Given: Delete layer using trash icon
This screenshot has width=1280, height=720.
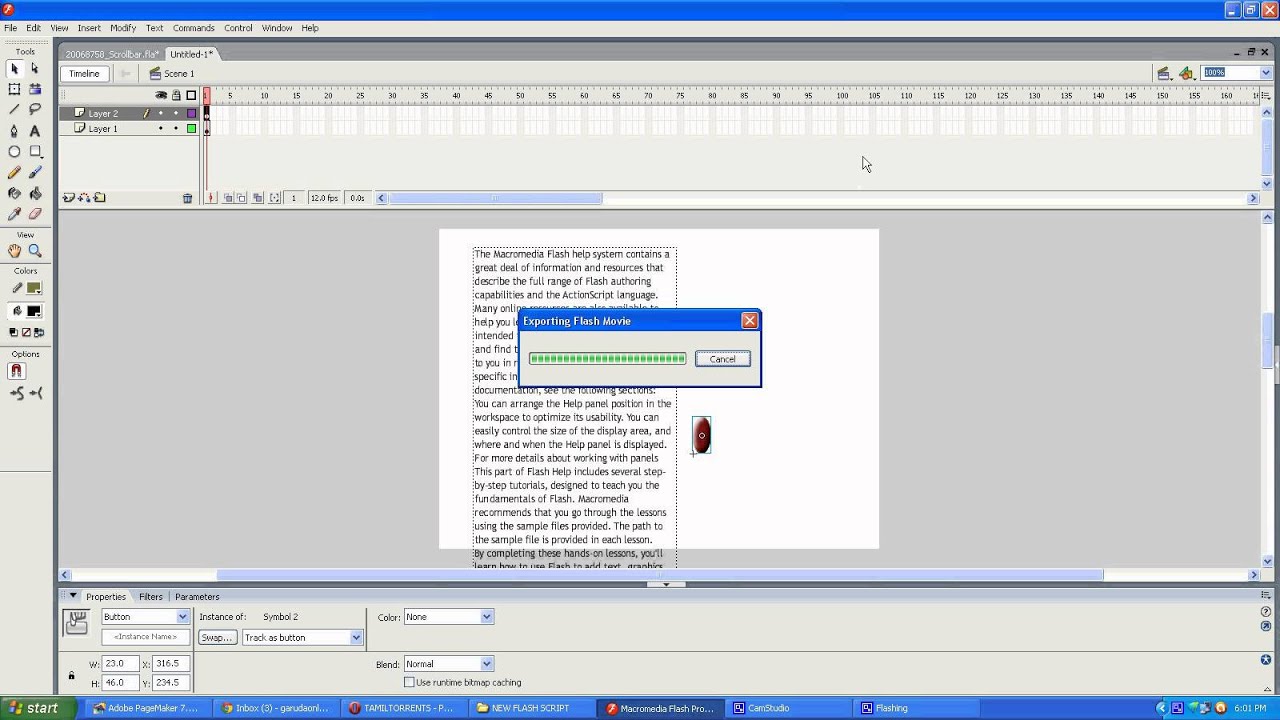Looking at the screenshot, I should point(187,198).
